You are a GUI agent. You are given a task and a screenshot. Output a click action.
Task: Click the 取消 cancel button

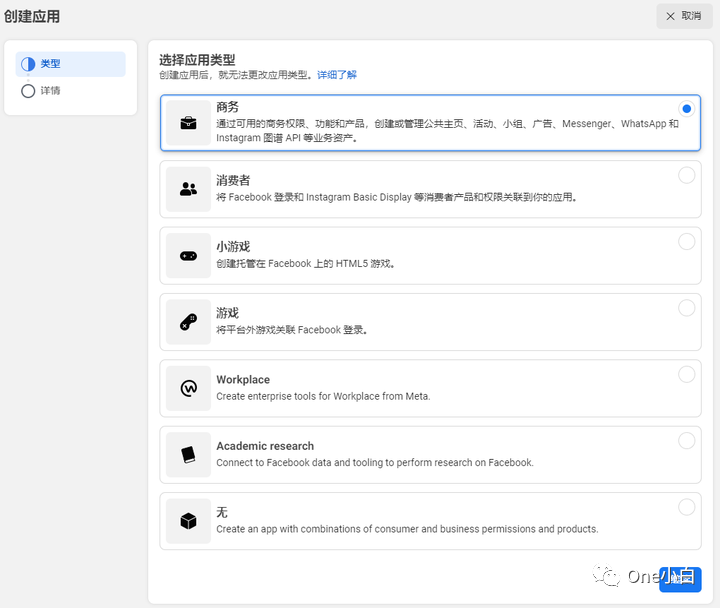click(684, 16)
